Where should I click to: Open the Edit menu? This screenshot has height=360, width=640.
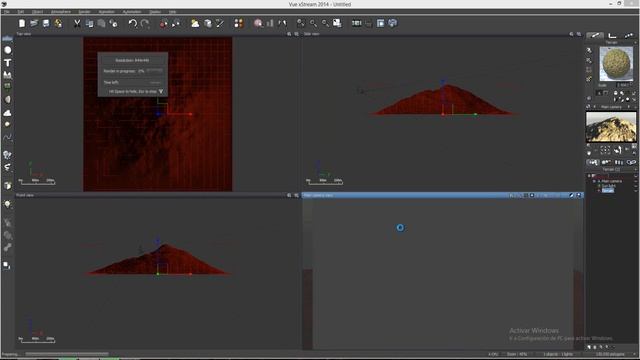coord(20,12)
